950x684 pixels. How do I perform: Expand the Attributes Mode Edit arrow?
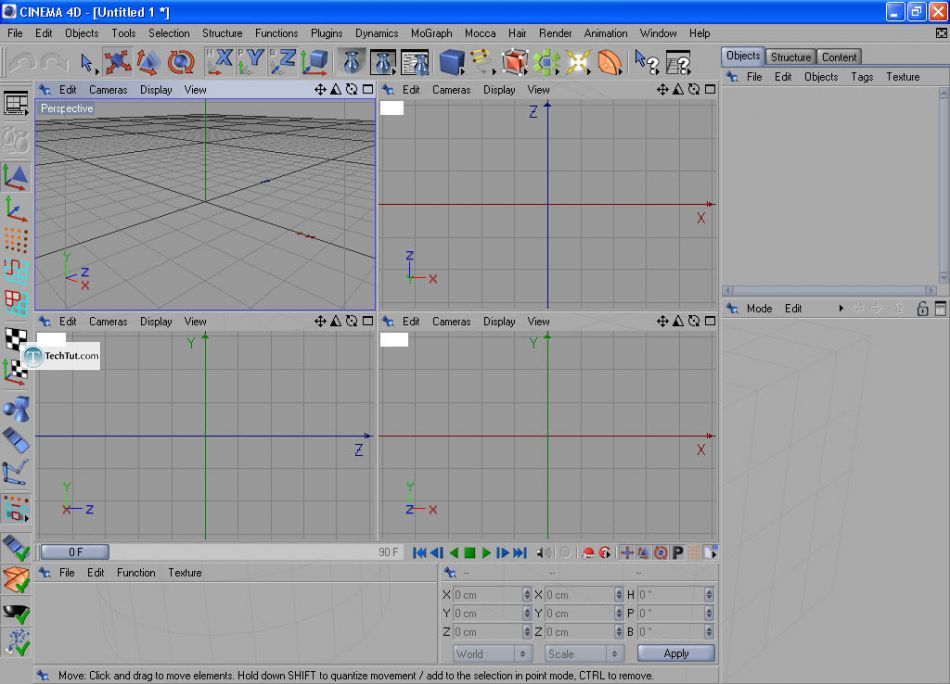coord(841,308)
